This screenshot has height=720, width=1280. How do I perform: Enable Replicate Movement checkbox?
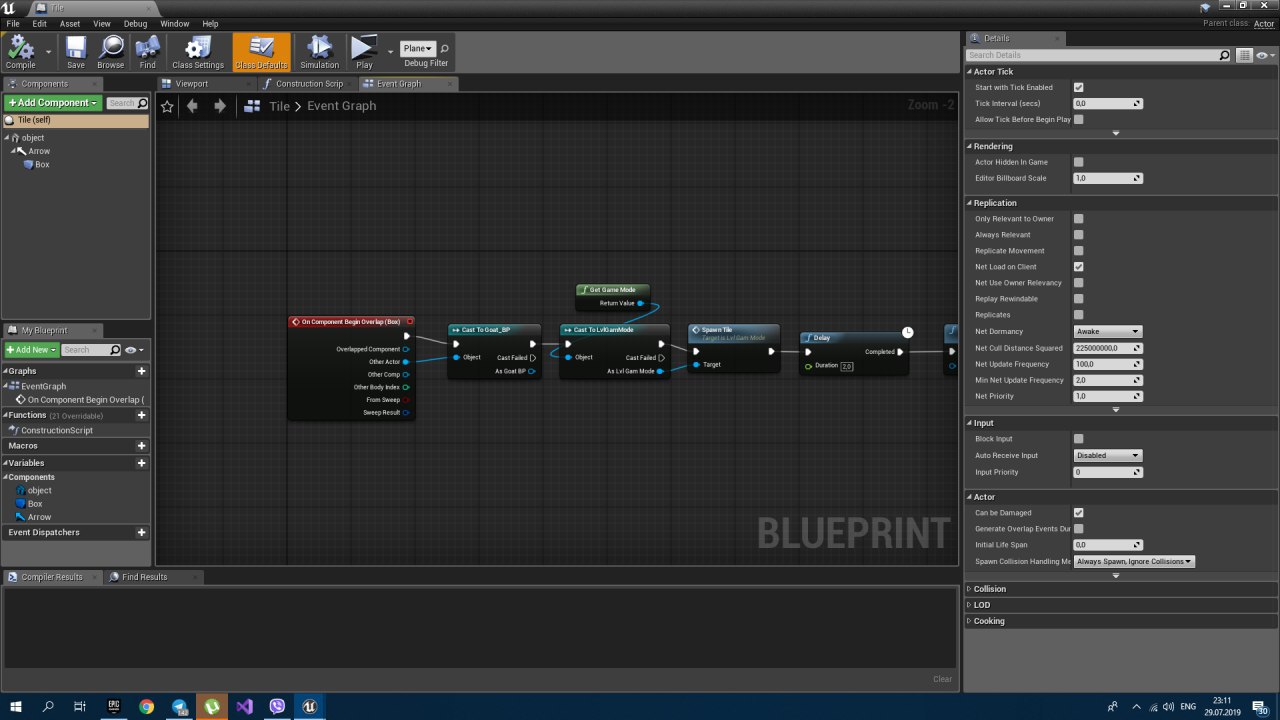(1078, 251)
